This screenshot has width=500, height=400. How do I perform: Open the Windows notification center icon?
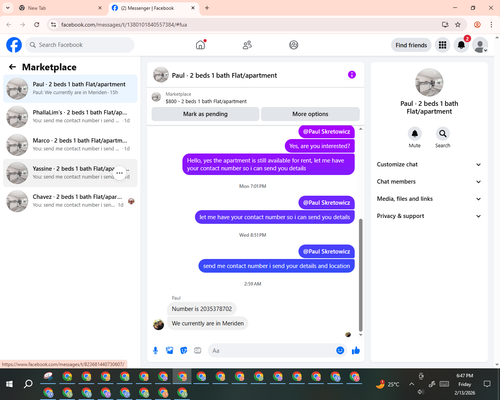pyautogui.click(x=487, y=384)
